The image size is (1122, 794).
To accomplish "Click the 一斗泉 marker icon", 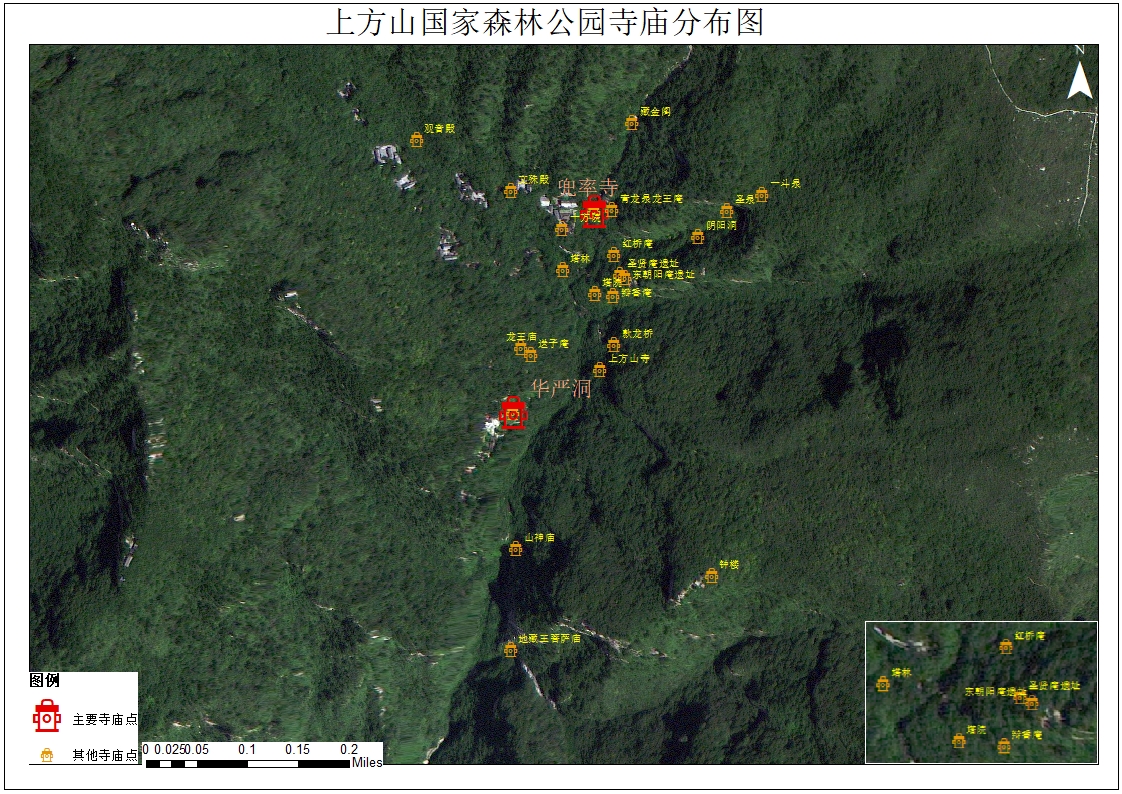I will [762, 195].
